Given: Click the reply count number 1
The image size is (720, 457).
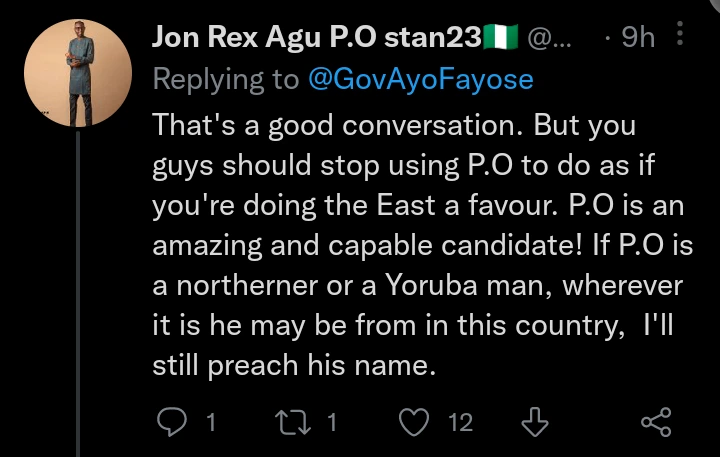Looking at the screenshot, I should pos(211,423).
